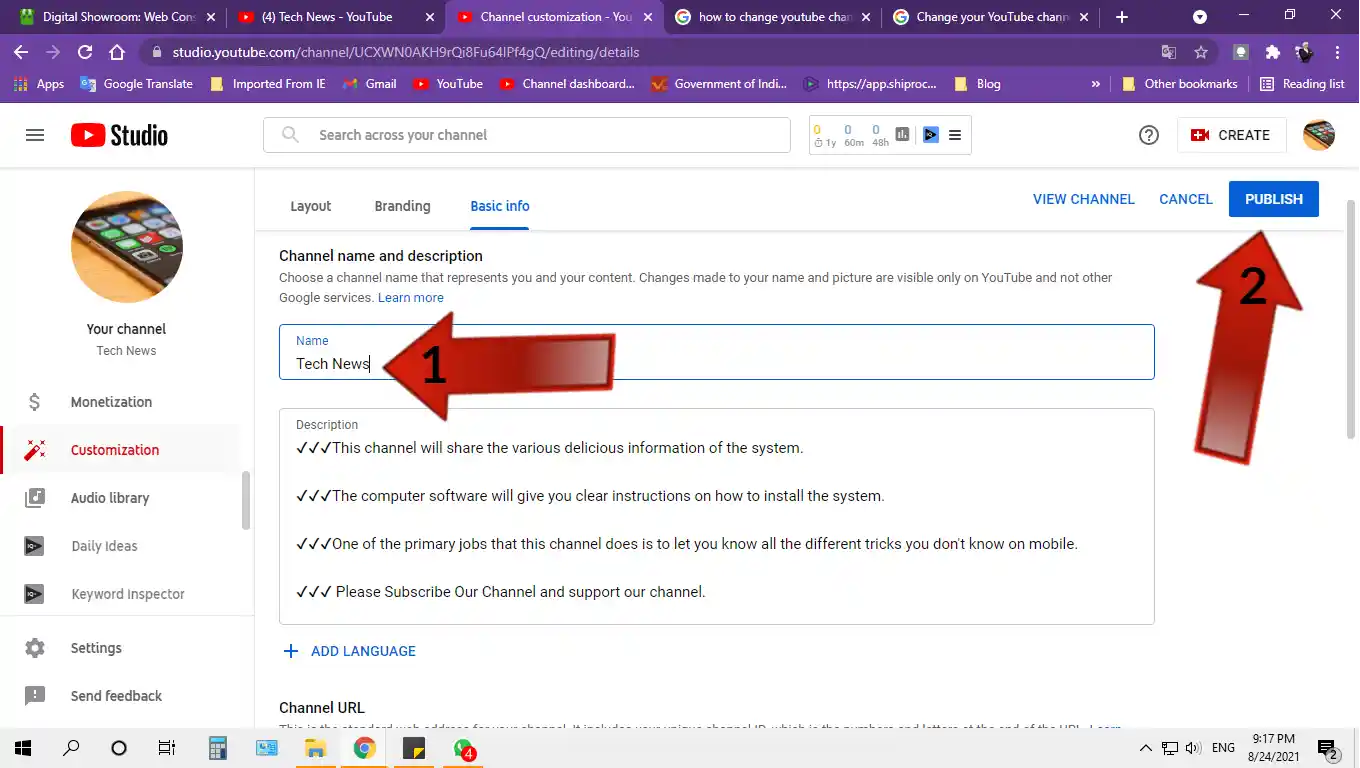The image size is (1360, 768).
Task: Publish the channel changes
Action: pyautogui.click(x=1274, y=199)
